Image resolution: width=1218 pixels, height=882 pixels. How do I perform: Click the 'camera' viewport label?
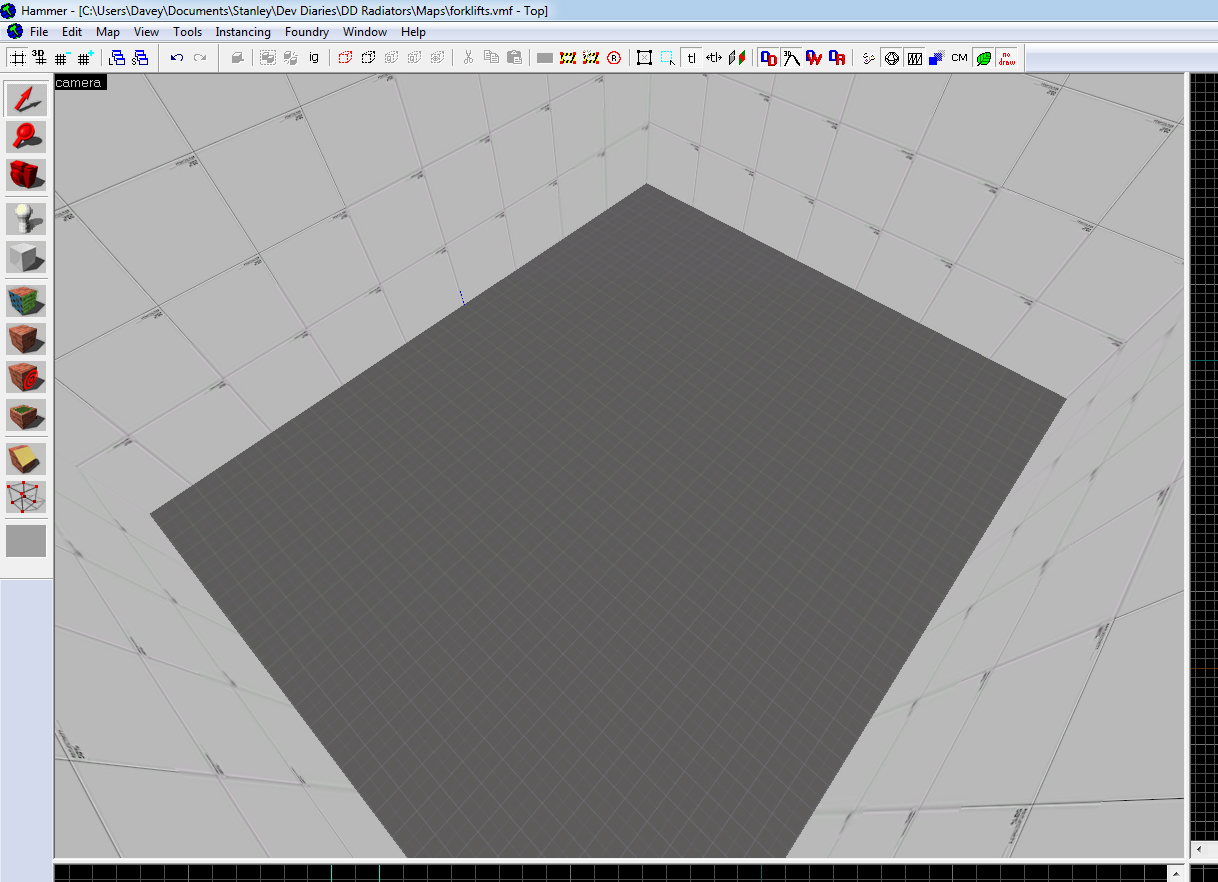(x=79, y=82)
